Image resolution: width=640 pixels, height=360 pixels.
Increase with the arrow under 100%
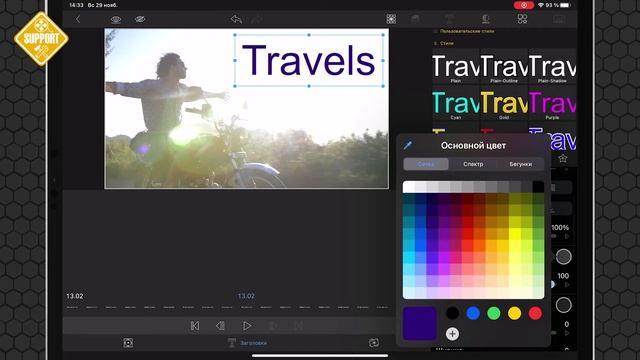coord(567,236)
